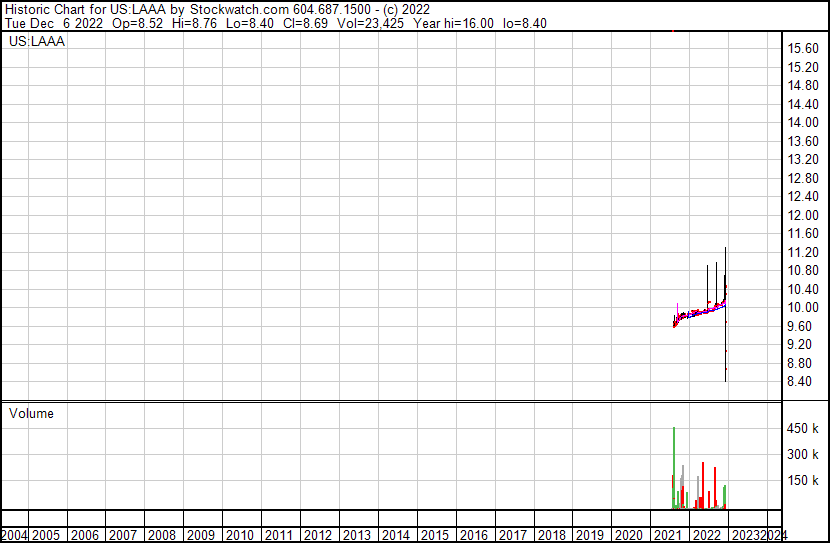Viewport: 830px width, 543px height.
Task: Select the 150 k volume axis label
Action: point(804,480)
